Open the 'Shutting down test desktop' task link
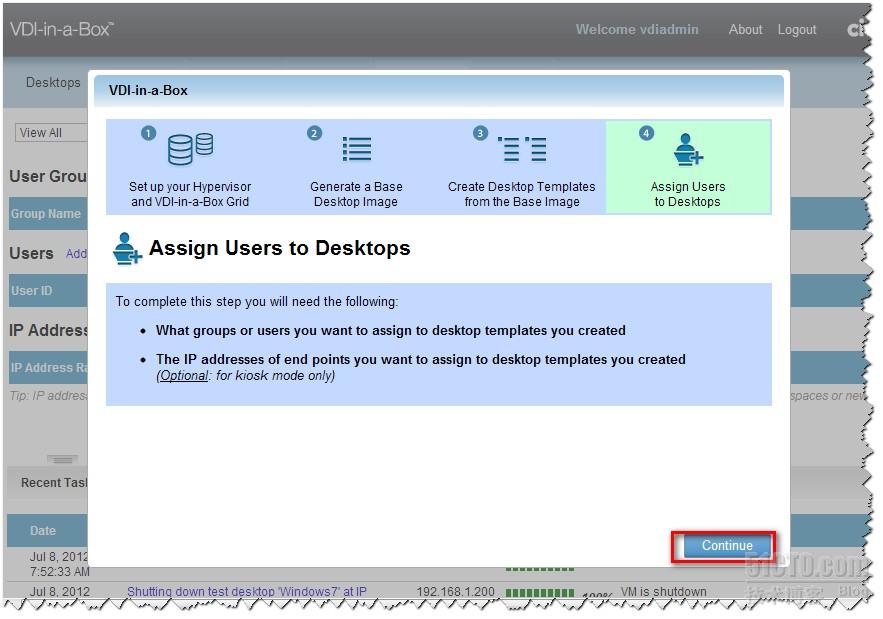883x619 pixels. tap(247, 591)
